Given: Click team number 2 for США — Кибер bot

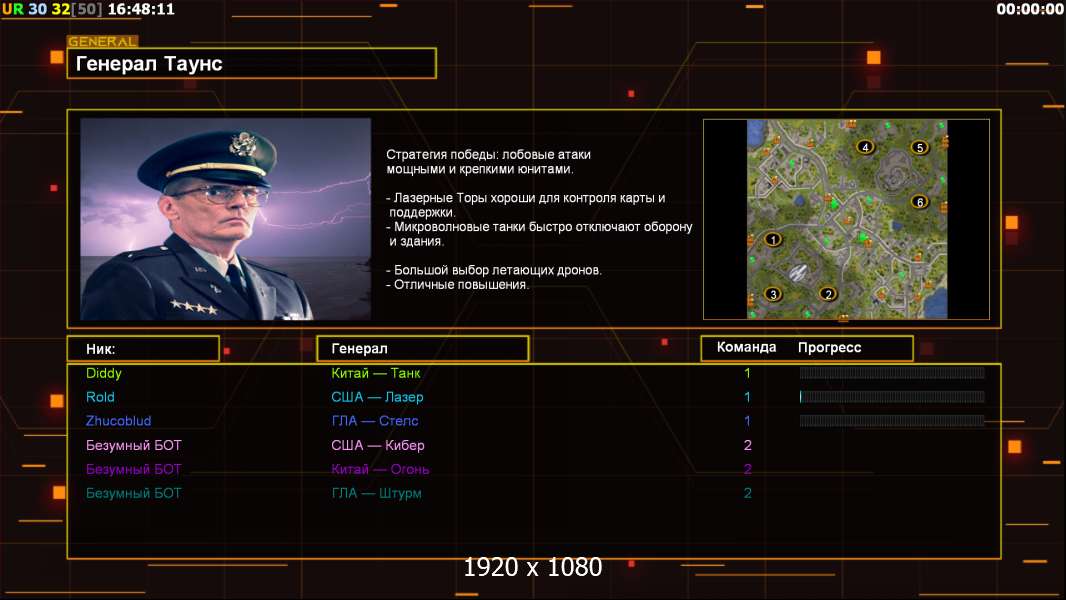Looking at the screenshot, I should [747, 445].
